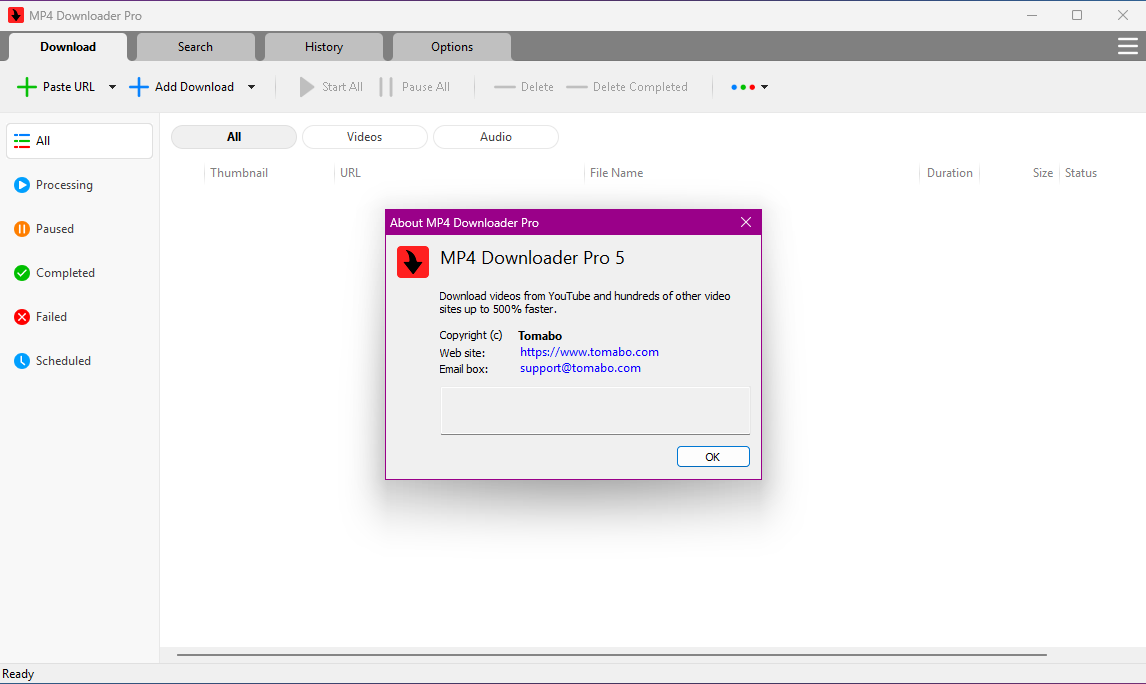1146x684 pixels.
Task: Click the Delete Completed label
Action: click(640, 86)
